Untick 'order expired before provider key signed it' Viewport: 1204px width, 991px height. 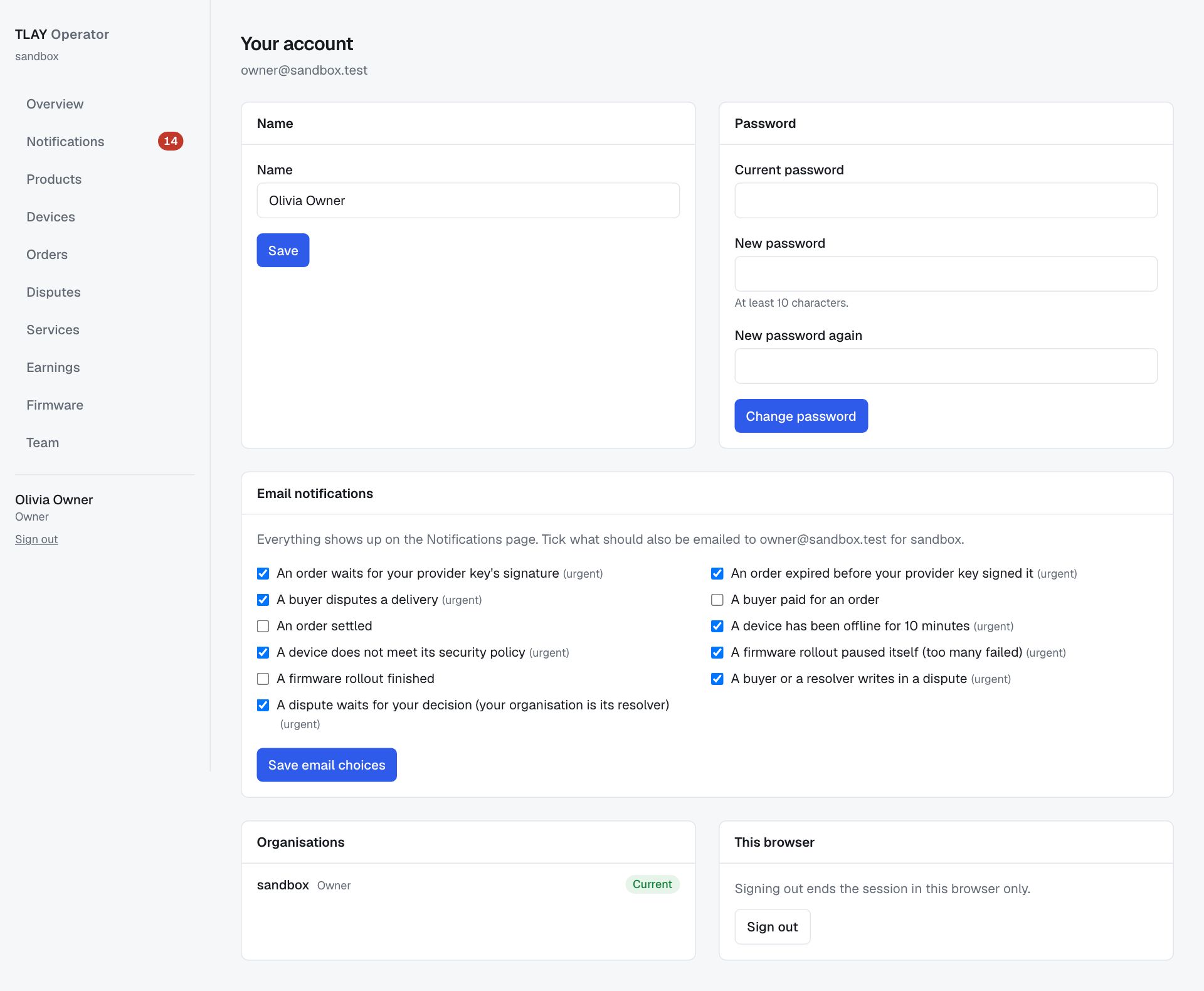click(717, 574)
